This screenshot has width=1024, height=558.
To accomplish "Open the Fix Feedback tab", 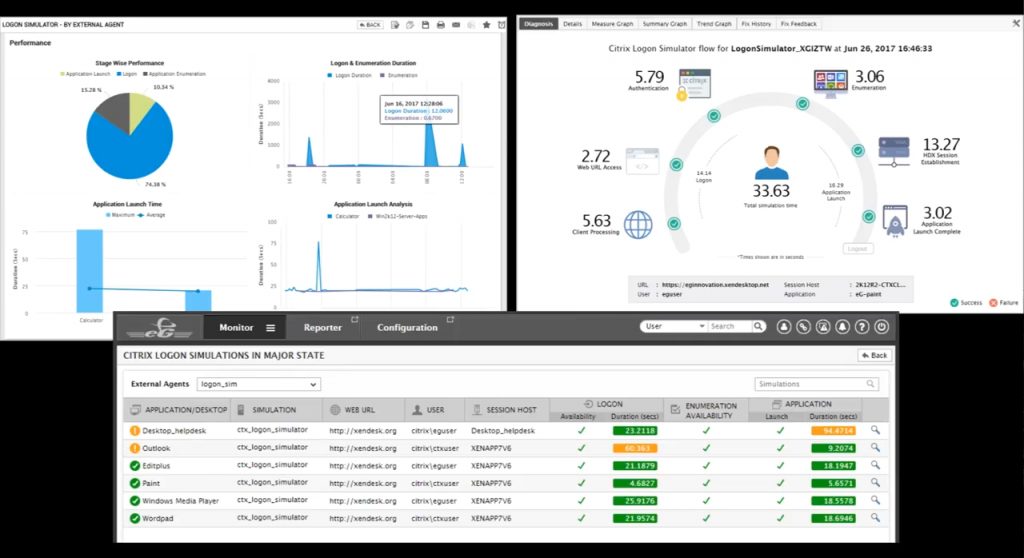I will click(x=798, y=24).
